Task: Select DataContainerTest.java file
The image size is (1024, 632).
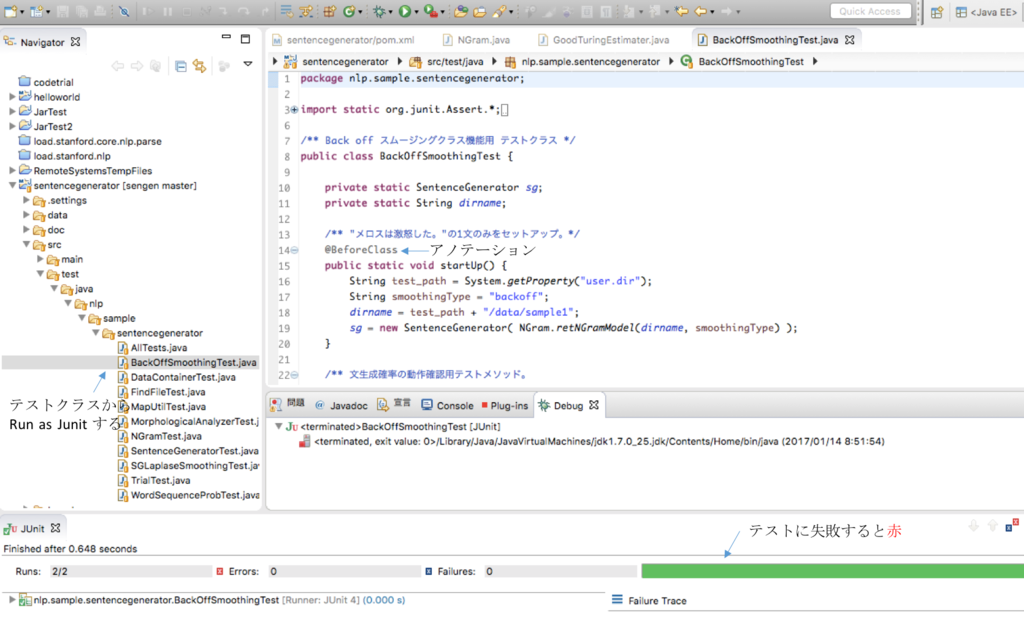Action: (183, 377)
